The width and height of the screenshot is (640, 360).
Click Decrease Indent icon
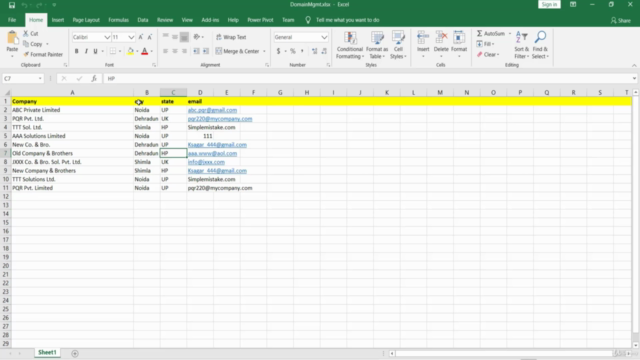pyautogui.click(x=196, y=51)
